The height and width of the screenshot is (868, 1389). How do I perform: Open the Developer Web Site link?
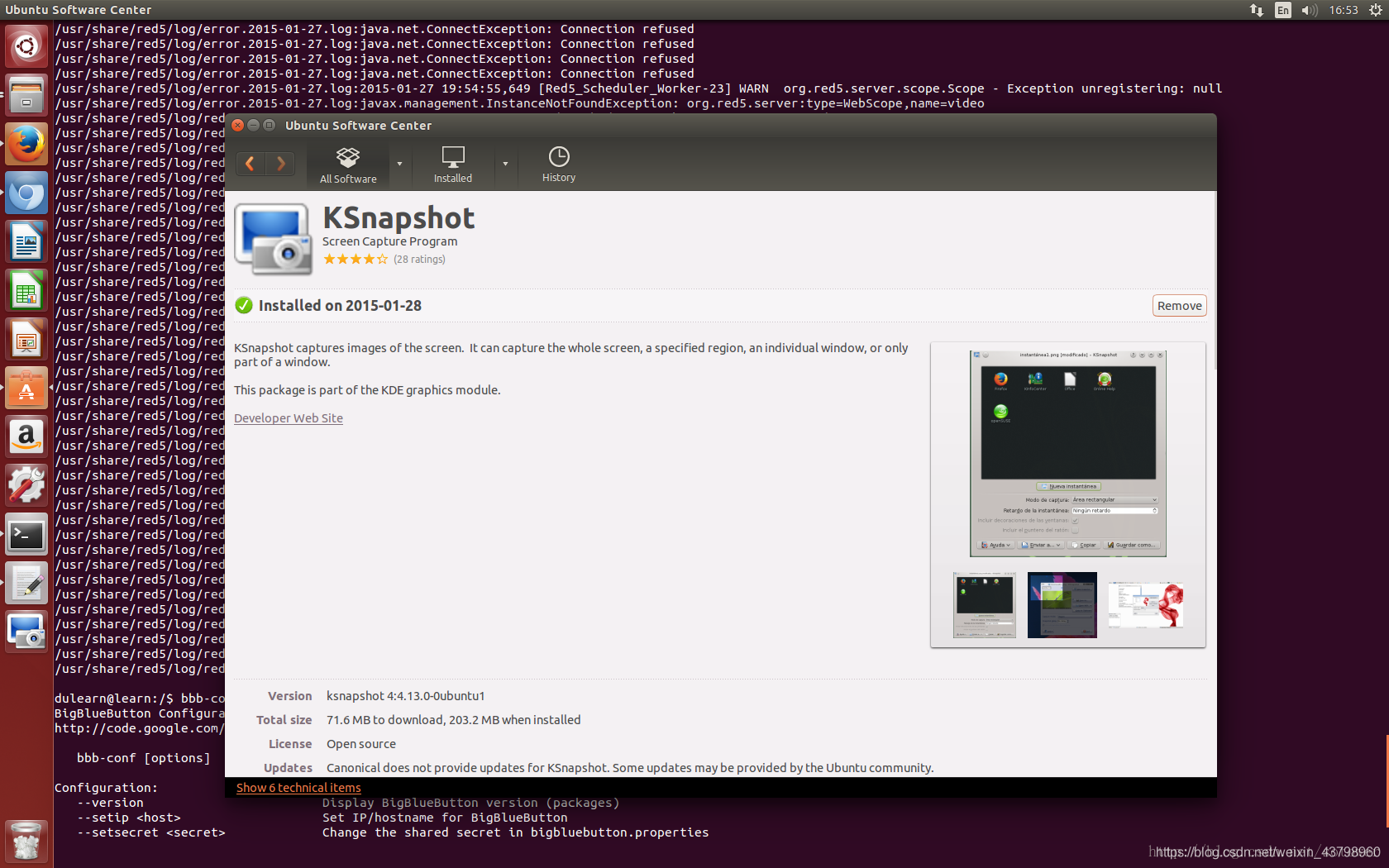point(289,418)
